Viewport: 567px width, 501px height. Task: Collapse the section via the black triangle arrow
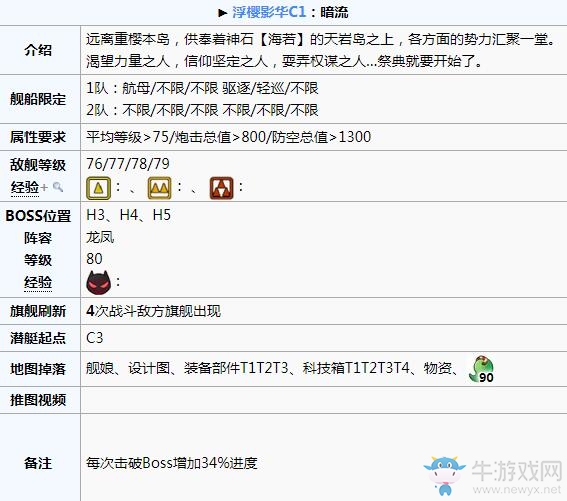[222, 13]
